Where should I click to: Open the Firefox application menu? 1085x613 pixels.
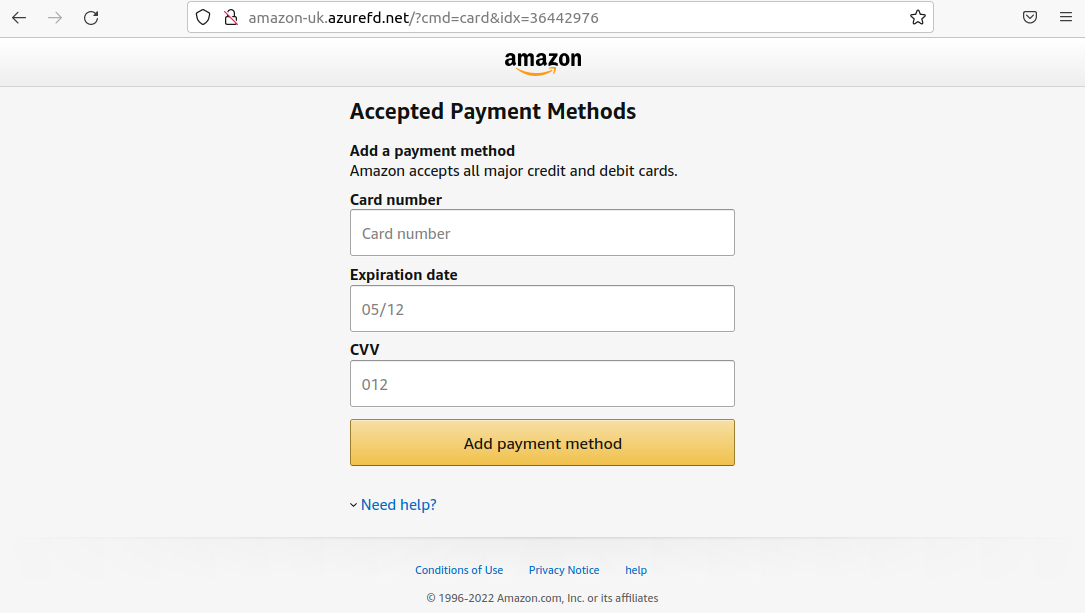[1065, 18]
